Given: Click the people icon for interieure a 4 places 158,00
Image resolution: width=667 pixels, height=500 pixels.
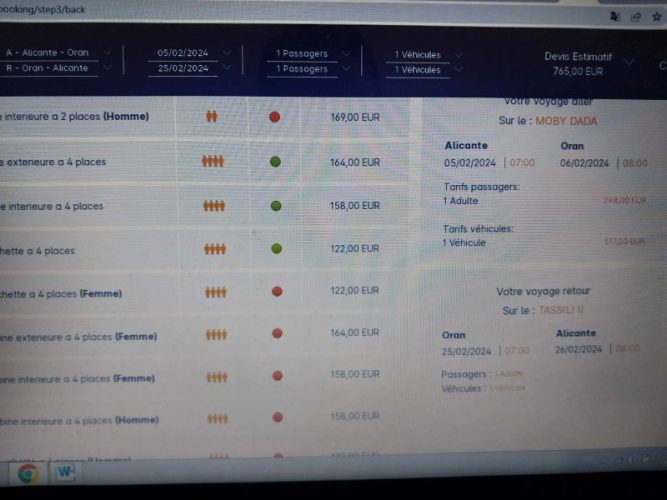Looking at the screenshot, I should pos(214,206).
